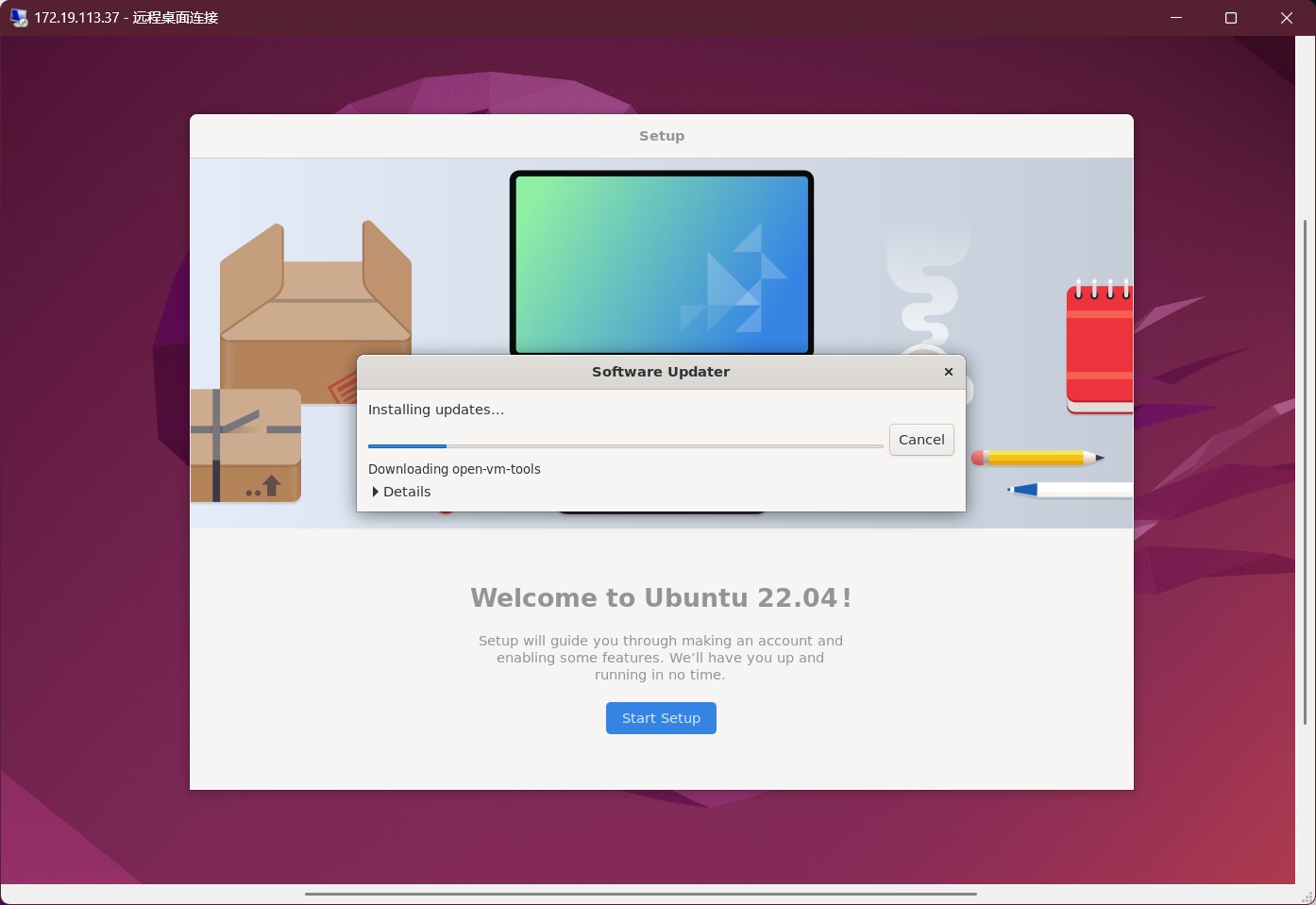
Task: Click the "Setup will guide you" description text
Action: [x=661, y=658]
